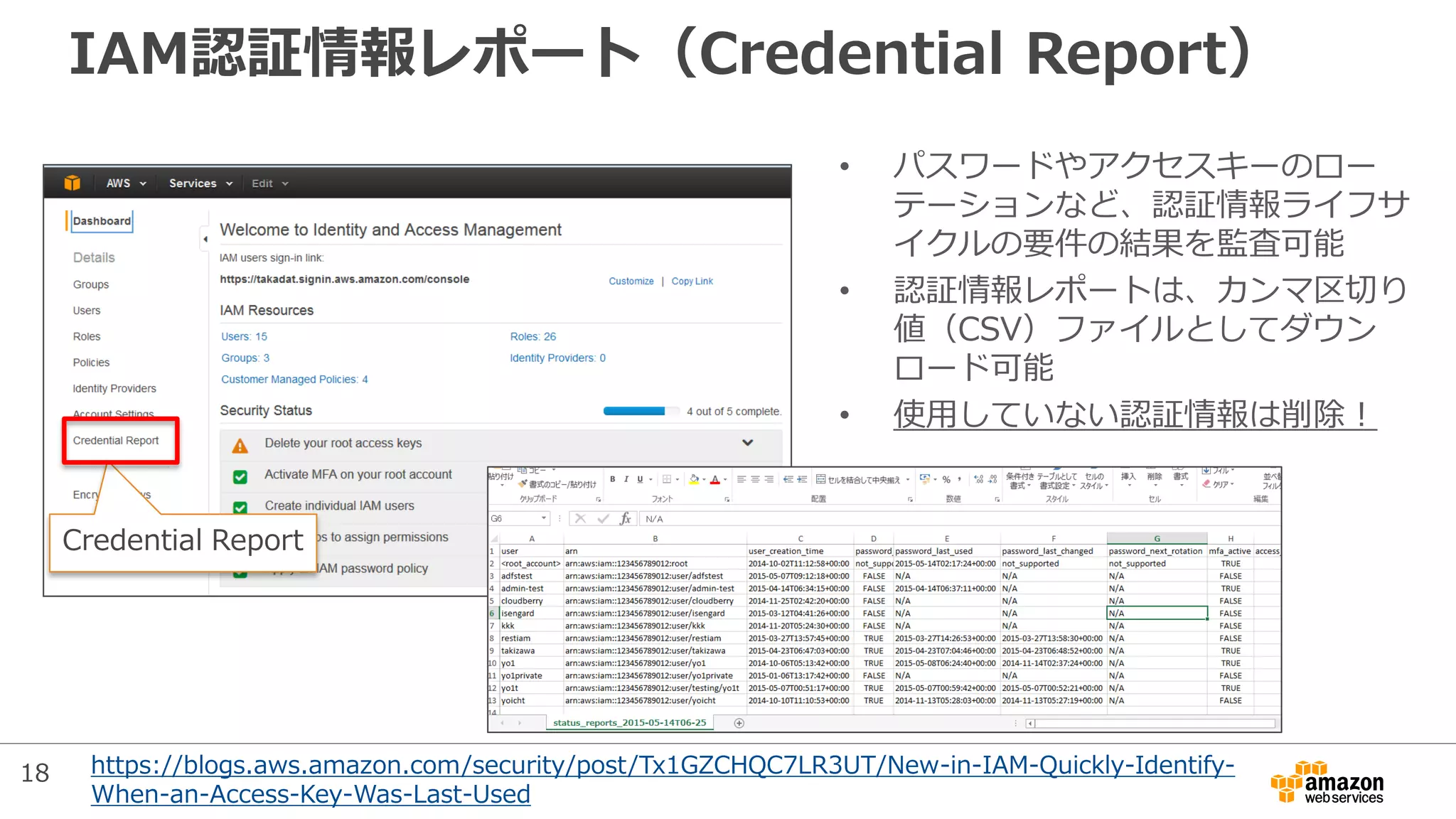This screenshot has height=819, width=1456.
Task: Click the green check beside Activate MFA
Action: tap(240, 476)
